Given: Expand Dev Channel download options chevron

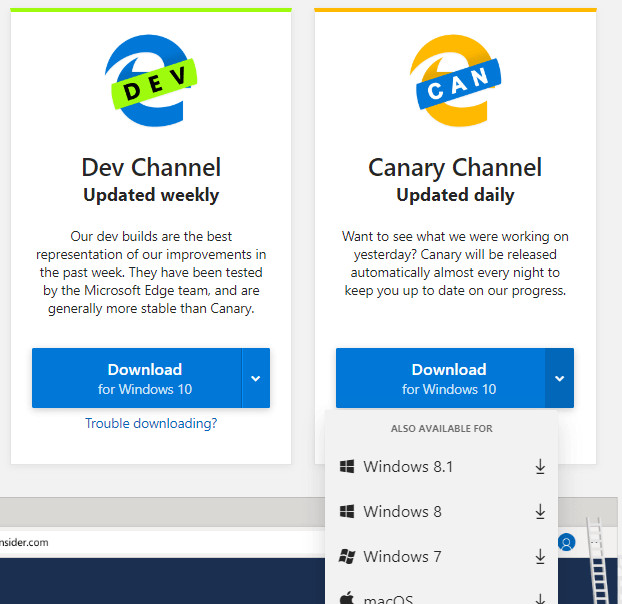Looking at the screenshot, I should click(256, 378).
